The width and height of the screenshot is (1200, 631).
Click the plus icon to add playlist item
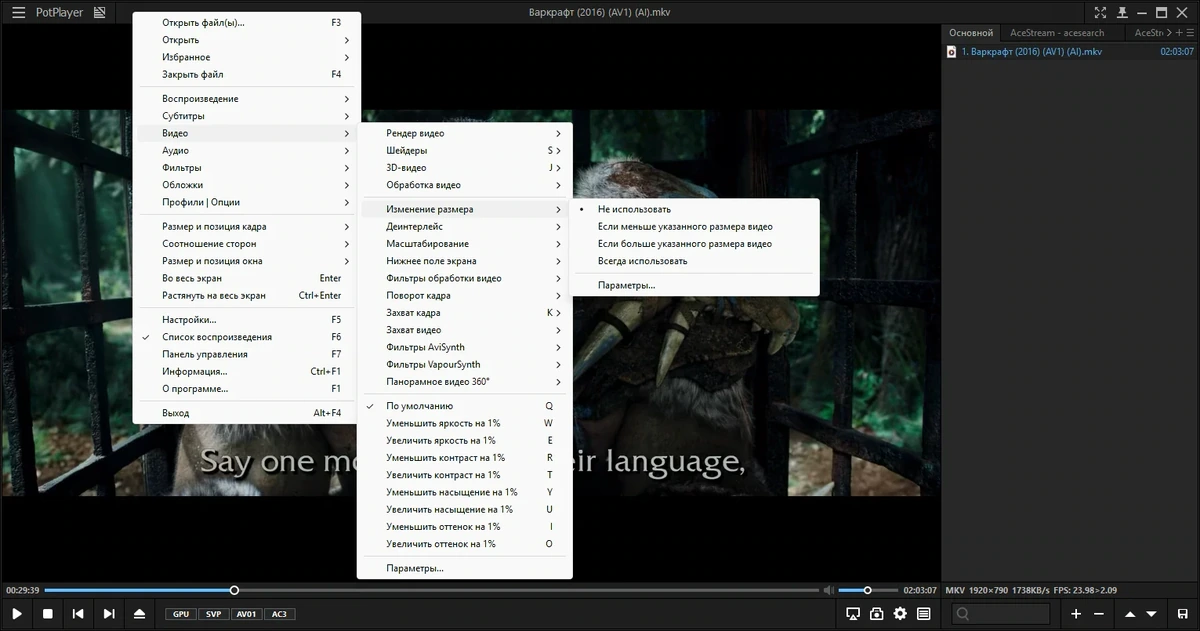click(x=1076, y=613)
